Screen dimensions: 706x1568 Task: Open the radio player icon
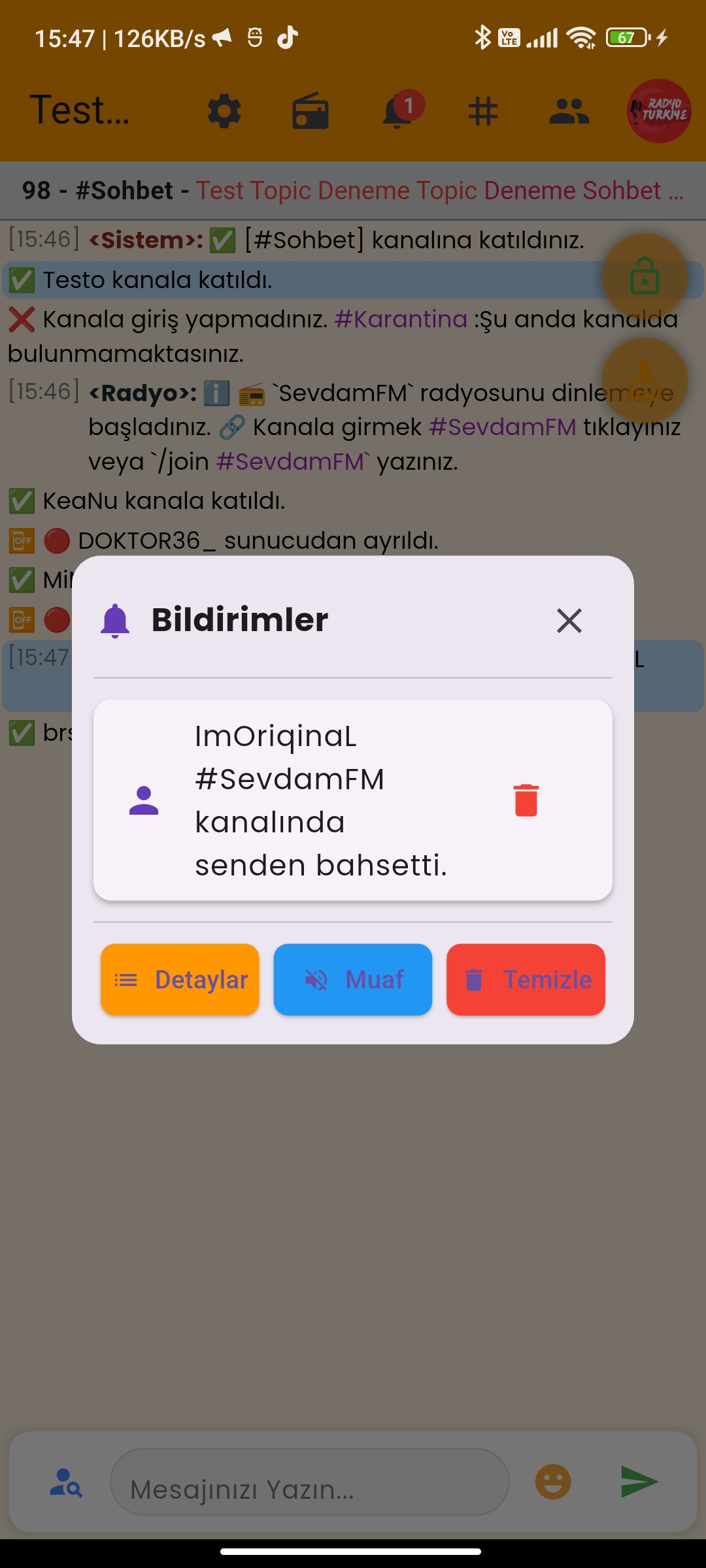pos(311,111)
